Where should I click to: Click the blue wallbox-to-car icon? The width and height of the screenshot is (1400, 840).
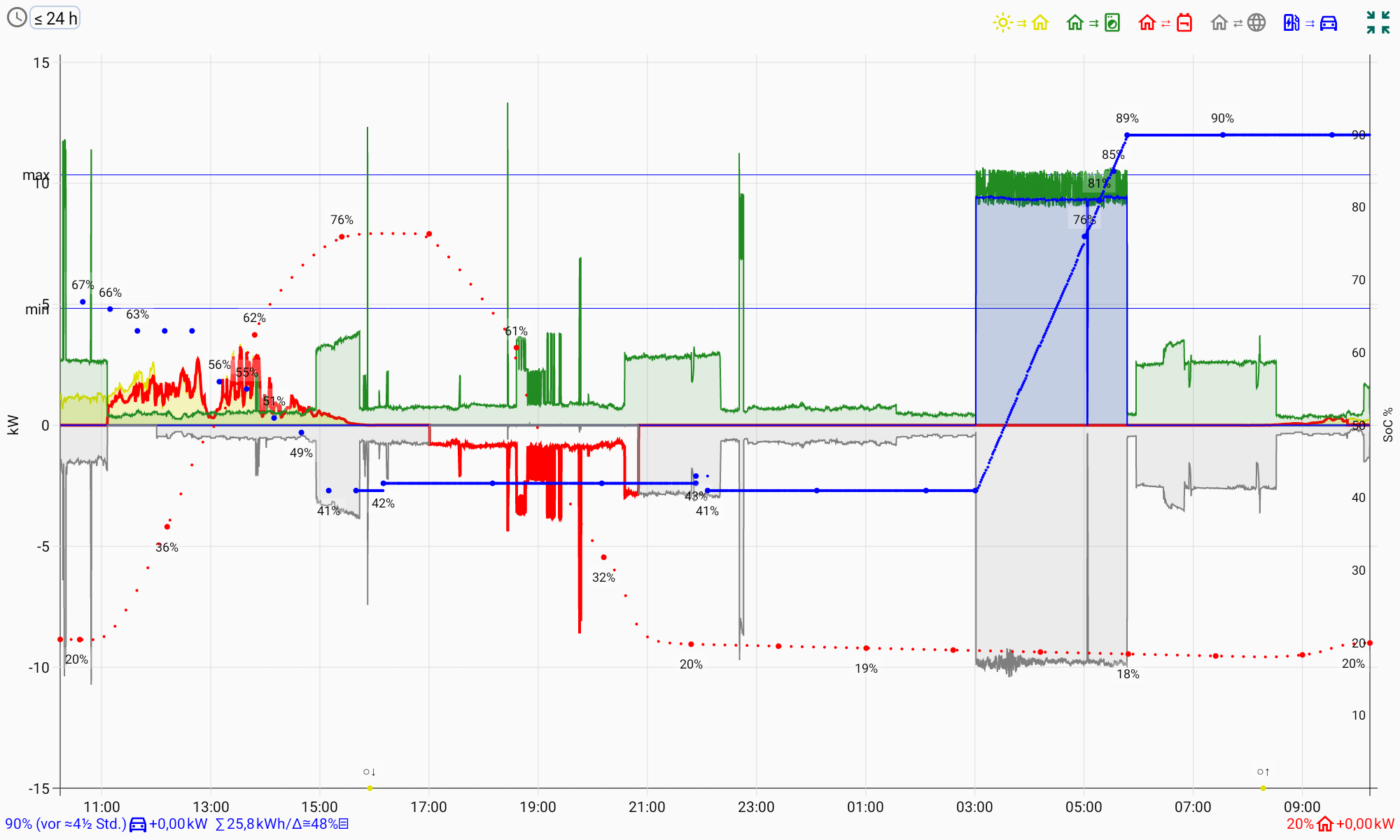click(1291, 23)
